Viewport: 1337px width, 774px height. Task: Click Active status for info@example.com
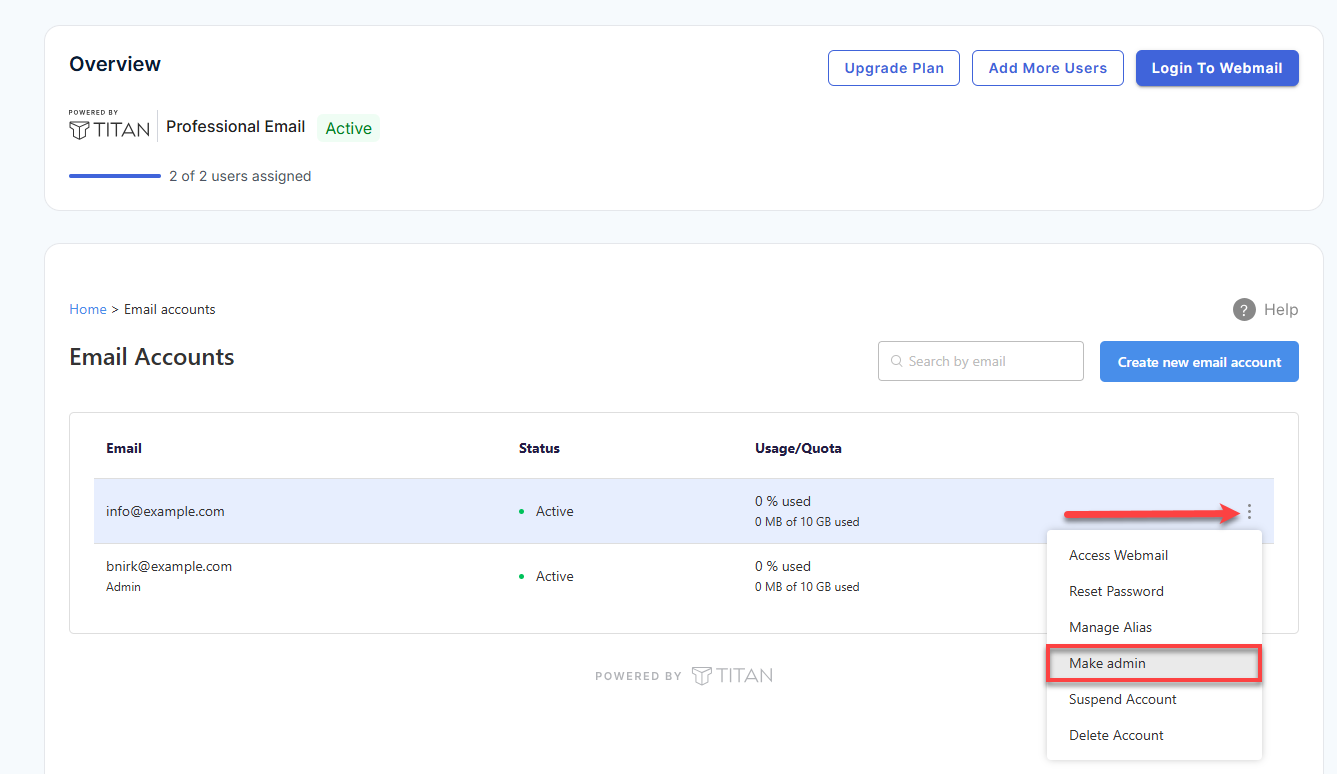point(554,511)
